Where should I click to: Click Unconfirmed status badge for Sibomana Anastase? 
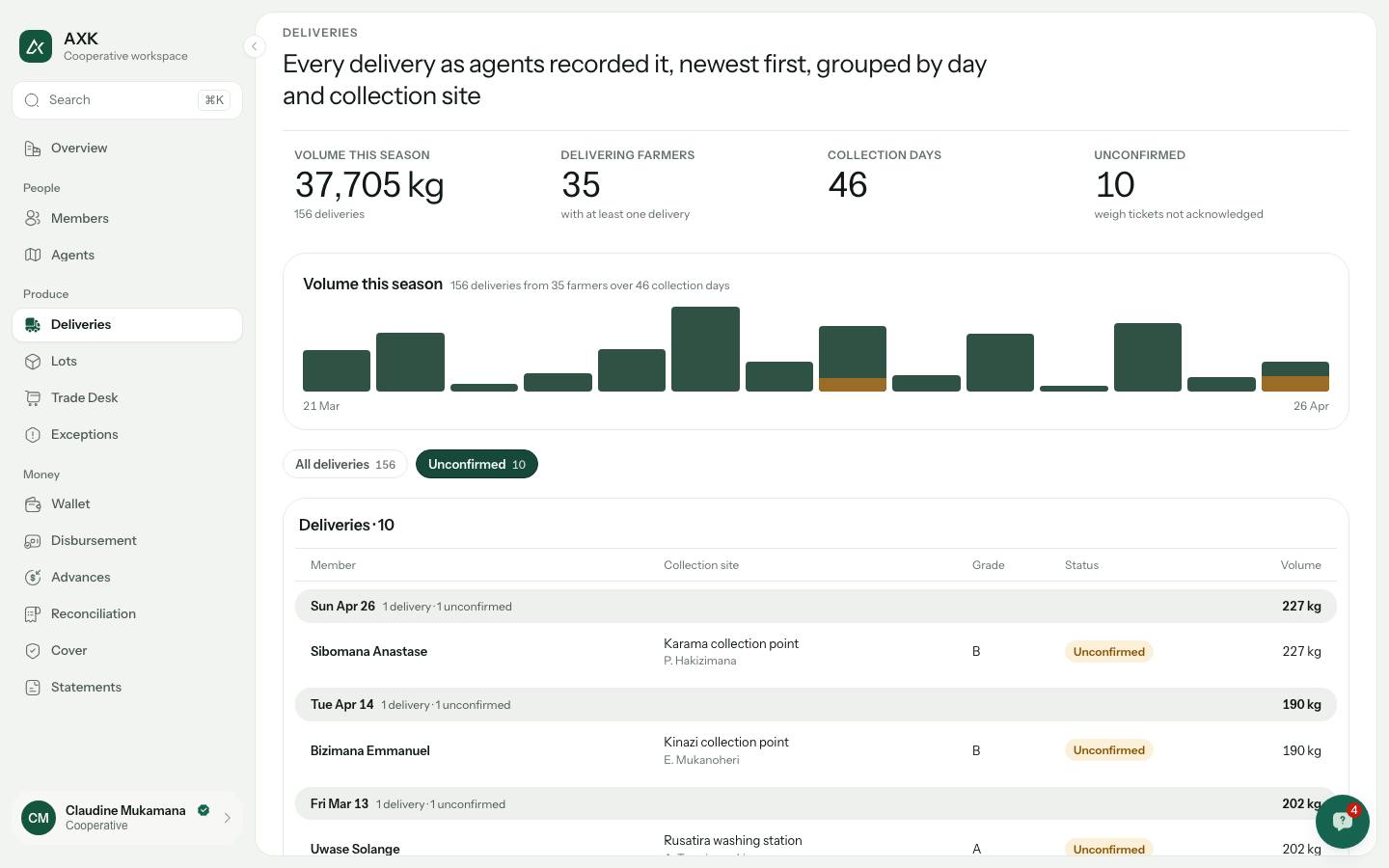[x=1108, y=652]
